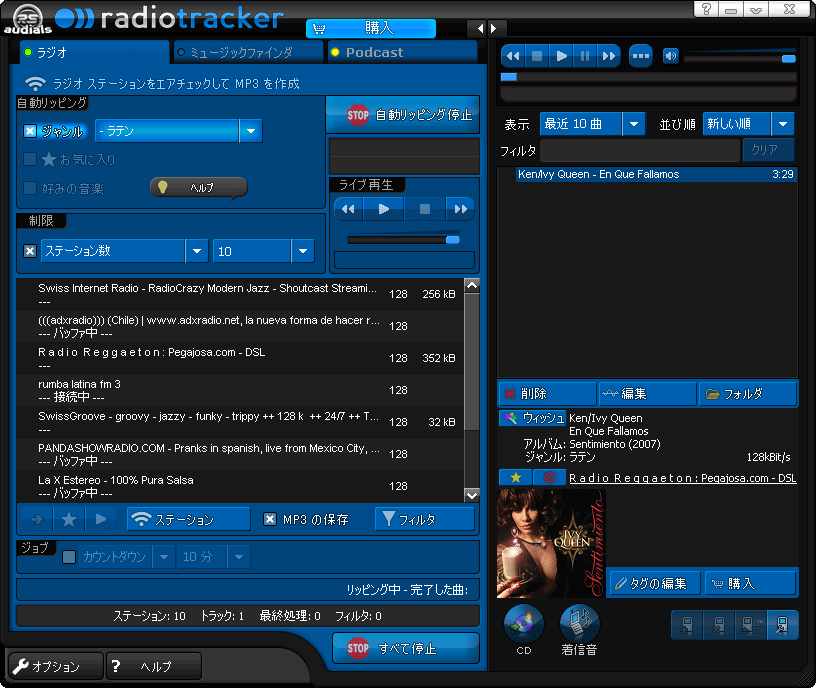The width and height of the screenshot is (816, 688).
Task: Open the Radio Reggaeton Pegajosa.com link
Action: (x=682, y=478)
